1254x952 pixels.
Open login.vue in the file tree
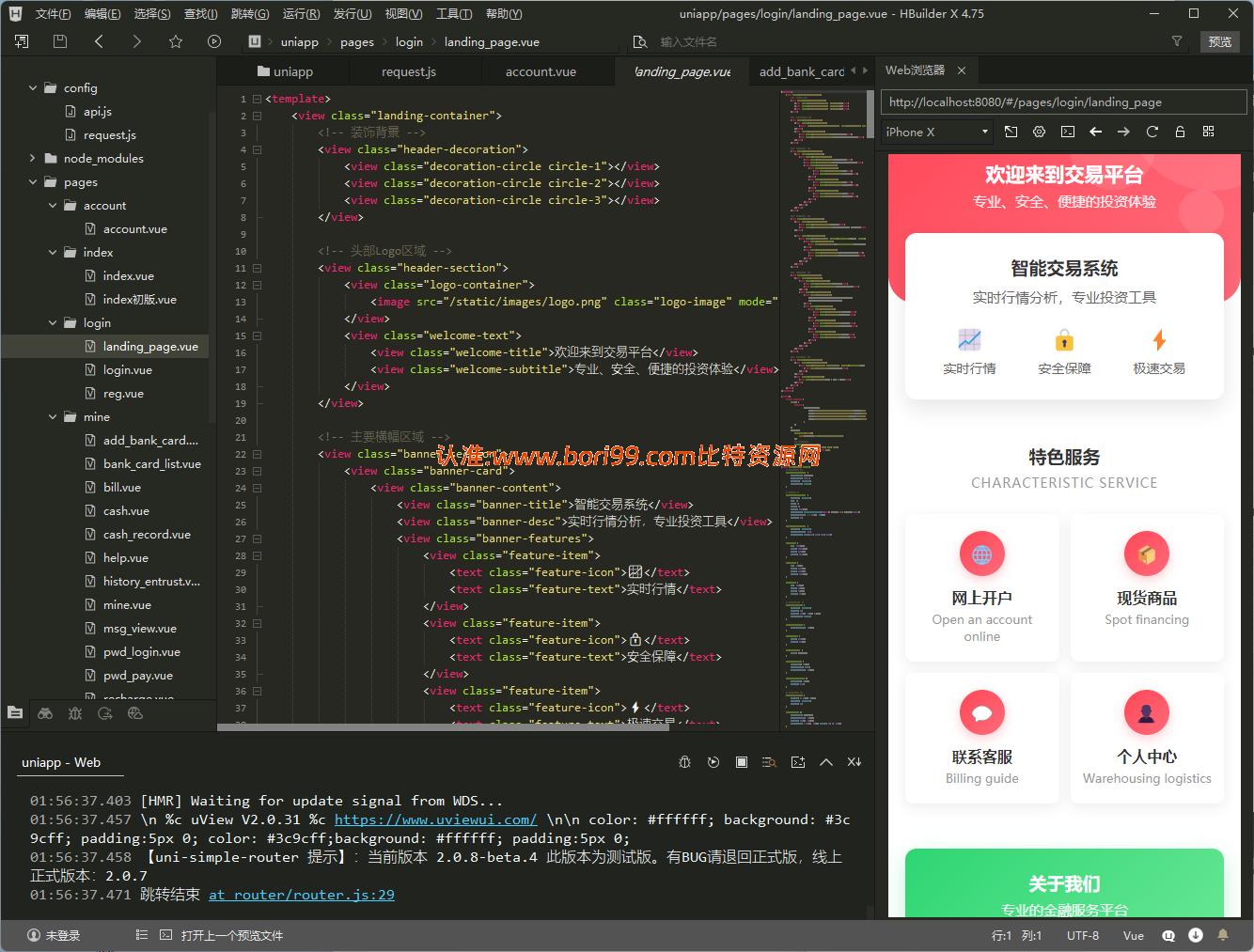(x=128, y=369)
